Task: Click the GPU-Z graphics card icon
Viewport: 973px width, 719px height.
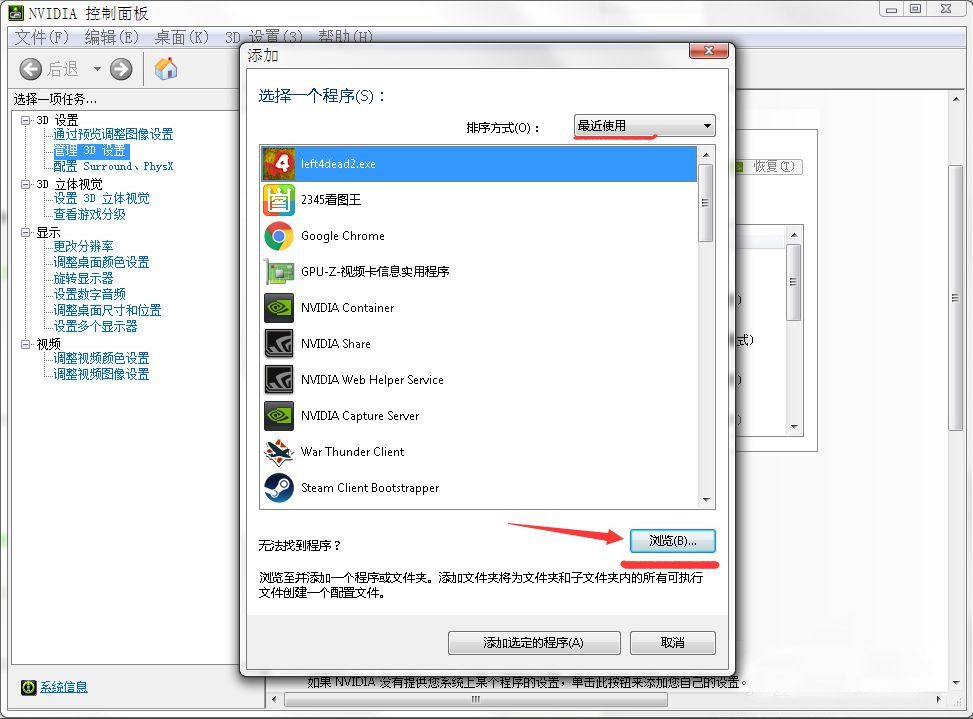Action: 278,272
